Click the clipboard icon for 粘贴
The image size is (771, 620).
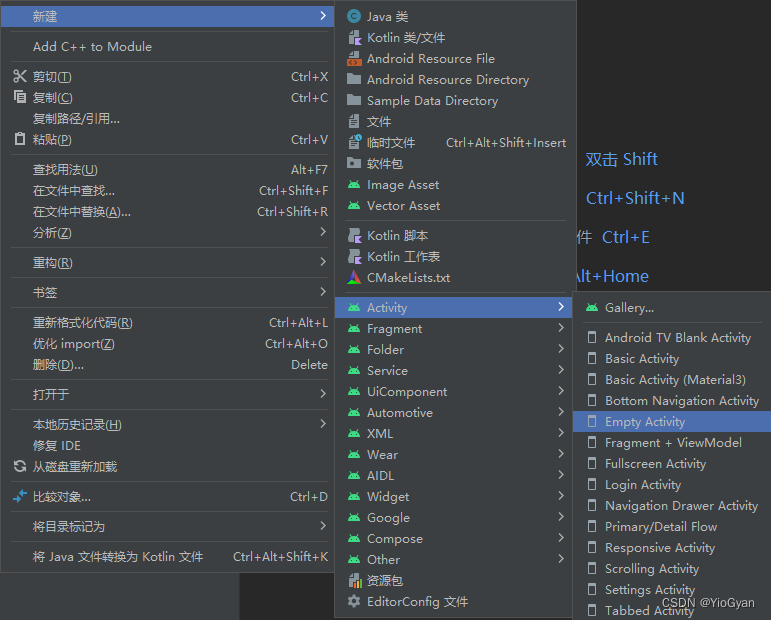[x=20, y=139]
